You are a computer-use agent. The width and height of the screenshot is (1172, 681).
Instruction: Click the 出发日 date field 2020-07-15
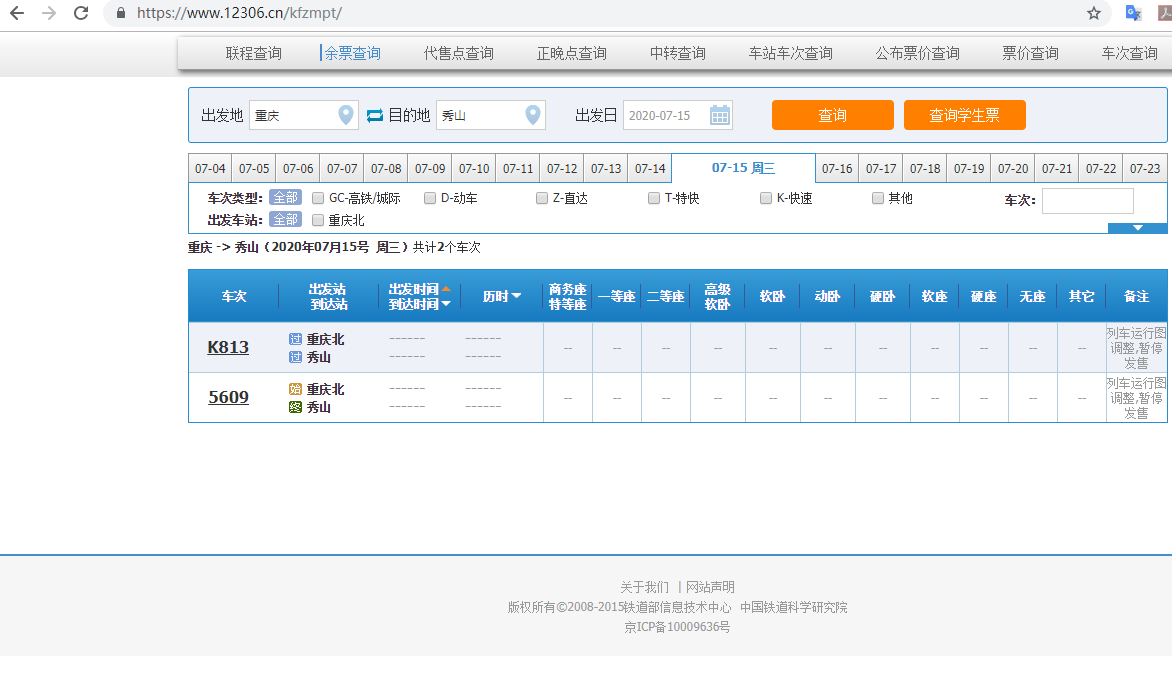click(677, 115)
